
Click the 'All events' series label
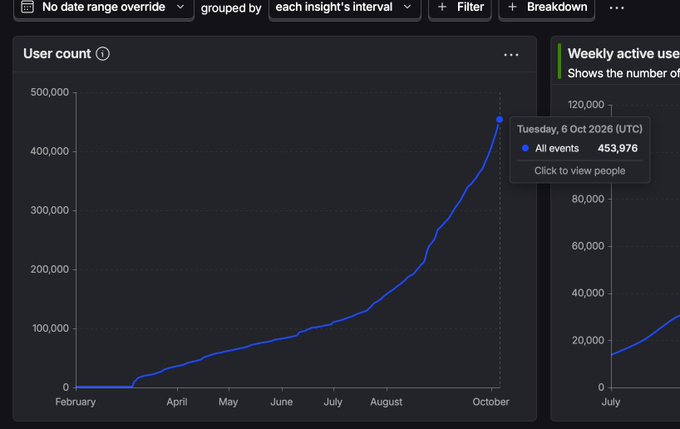pos(557,148)
